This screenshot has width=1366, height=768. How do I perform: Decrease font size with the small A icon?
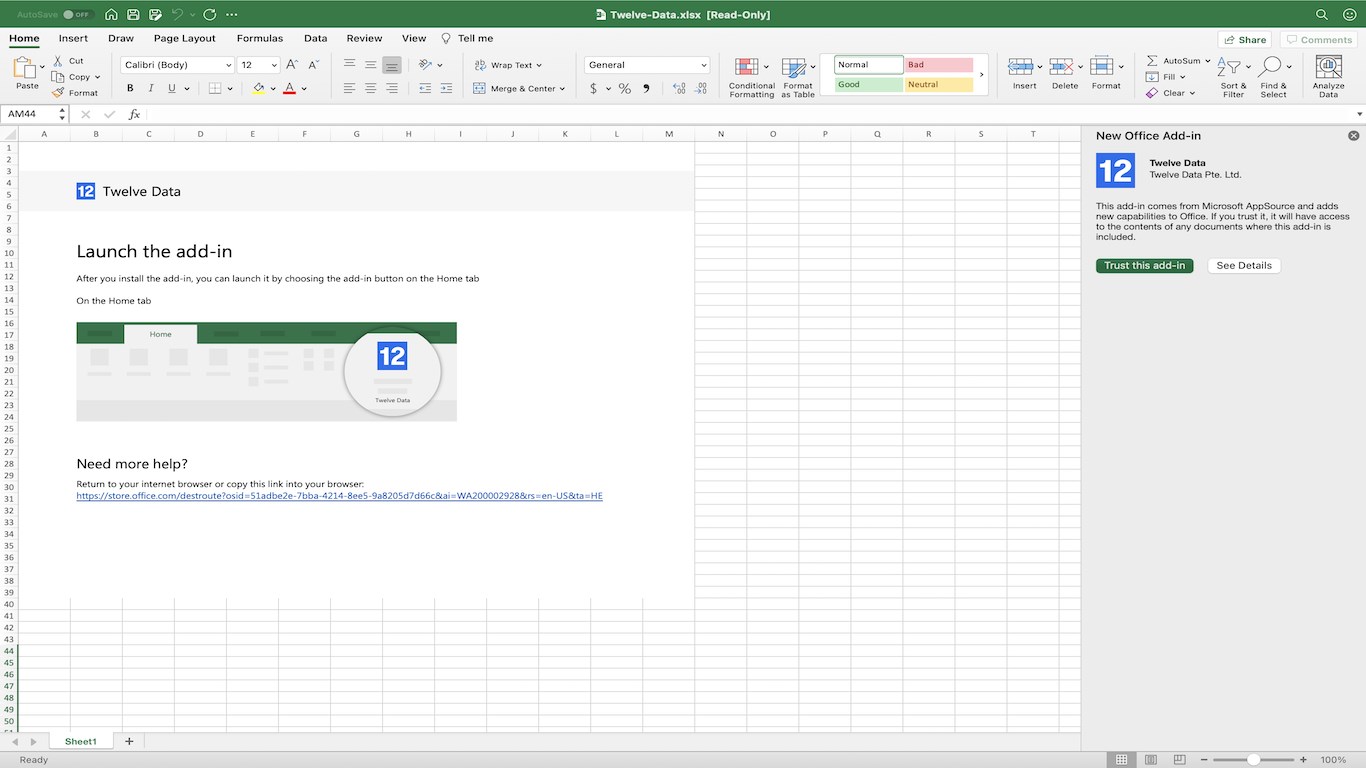click(313, 65)
